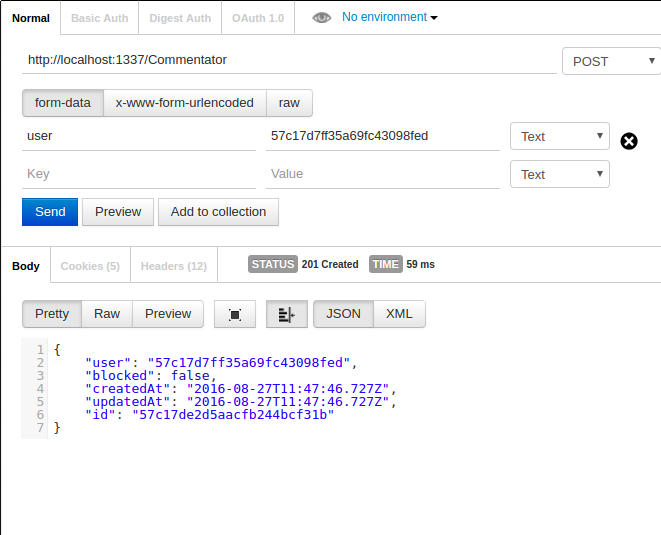Screen dimensions: 661x535
Task: Click the environment quick-look eye icon
Action: tap(321, 18)
